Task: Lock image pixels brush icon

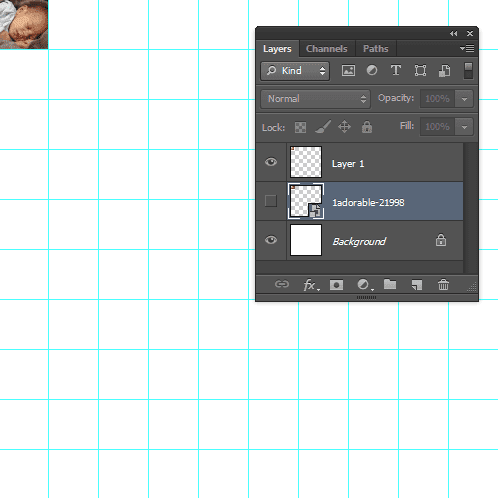Action: coord(323,127)
